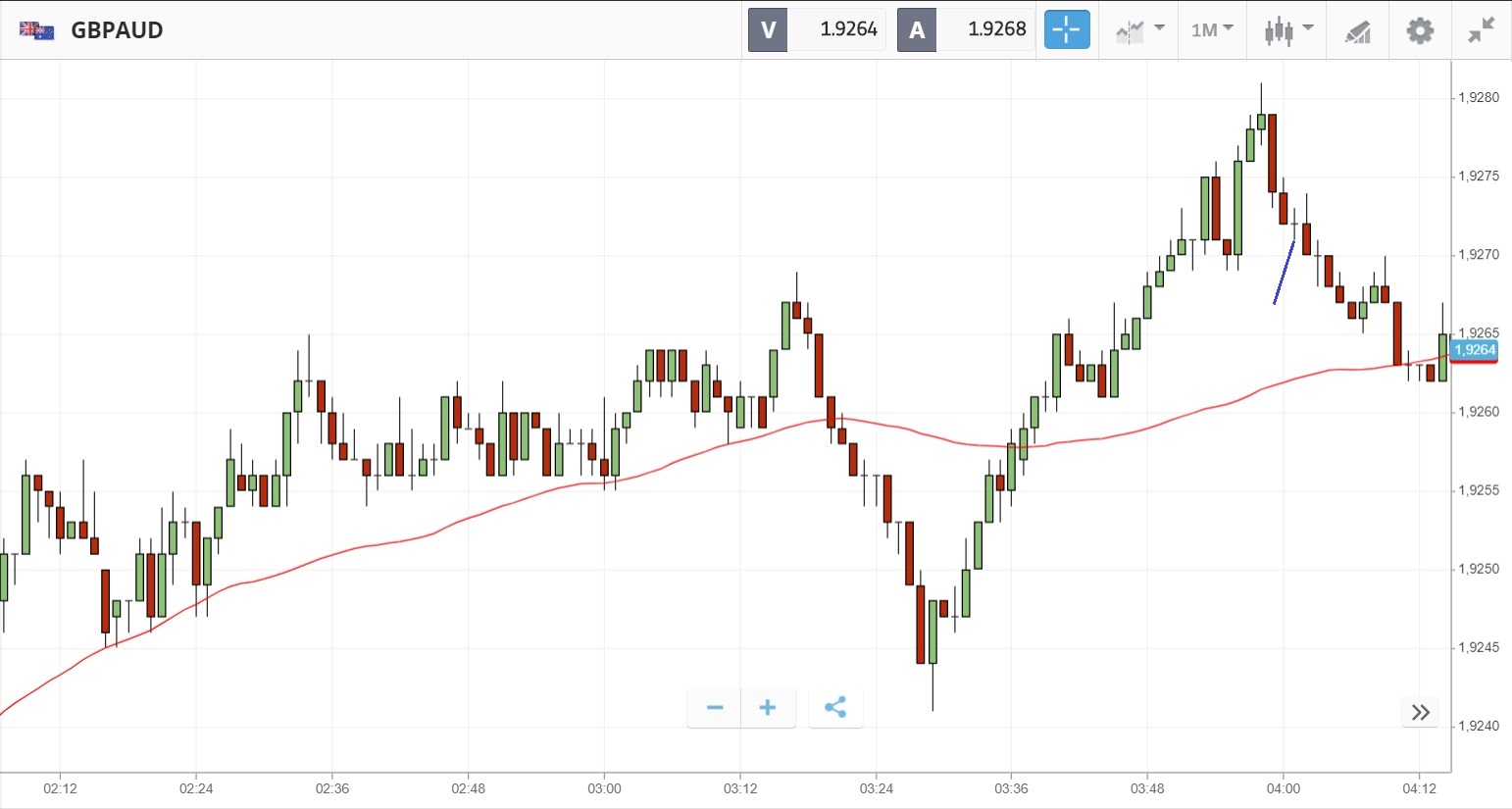Image resolution: width=1512 pixels, height=809 pixels.
Task: Click the 04:00 time axis label
Action: pos(1283,788)
